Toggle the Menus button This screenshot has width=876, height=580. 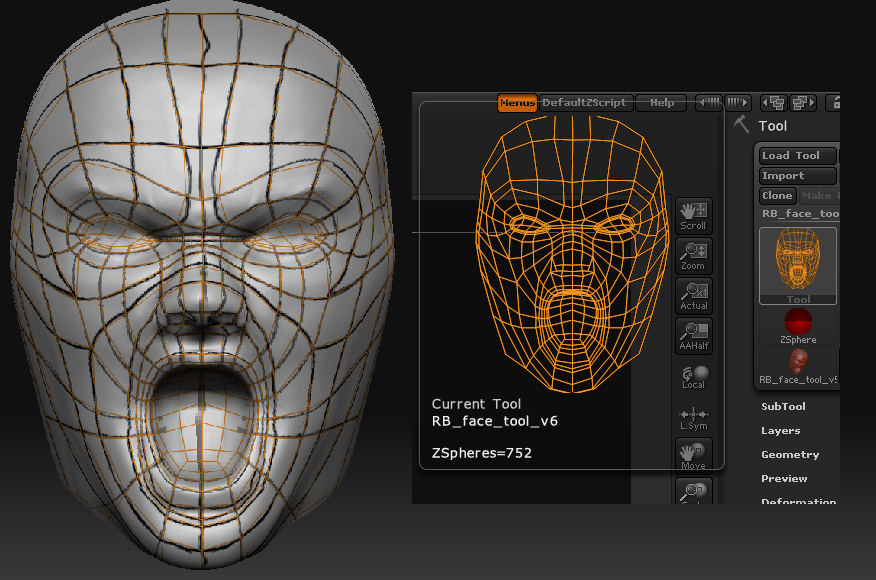517,103
